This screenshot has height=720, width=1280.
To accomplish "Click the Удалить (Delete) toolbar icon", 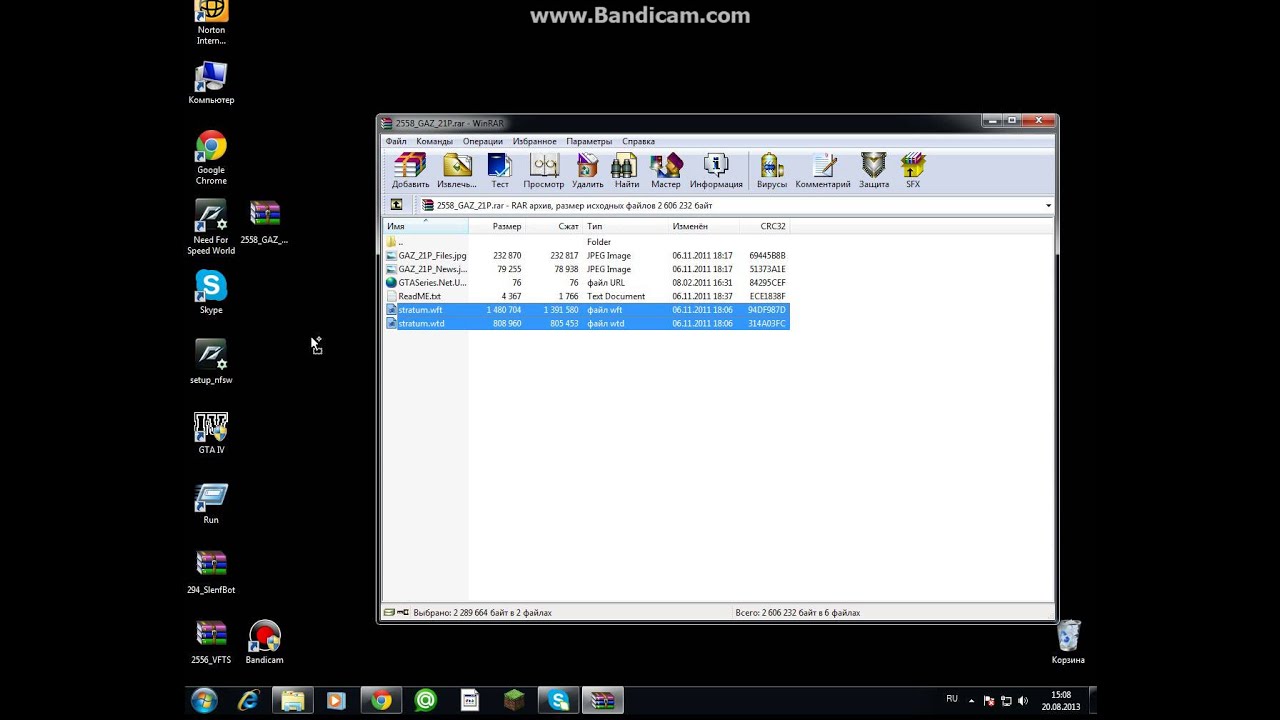I will [588, 170].
